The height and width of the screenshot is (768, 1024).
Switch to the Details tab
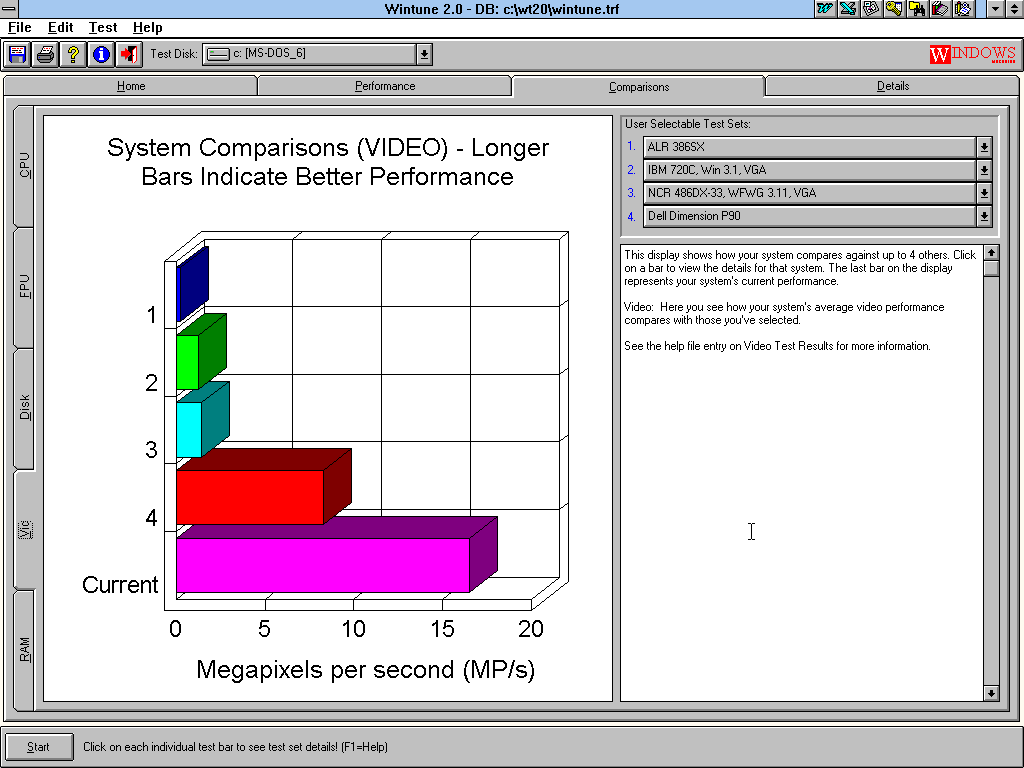click(x=893, y=86)
